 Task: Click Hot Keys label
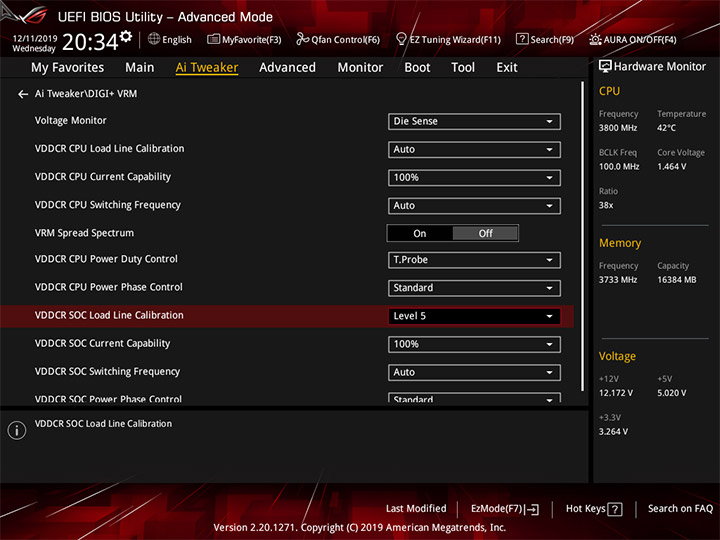point(585,509)
